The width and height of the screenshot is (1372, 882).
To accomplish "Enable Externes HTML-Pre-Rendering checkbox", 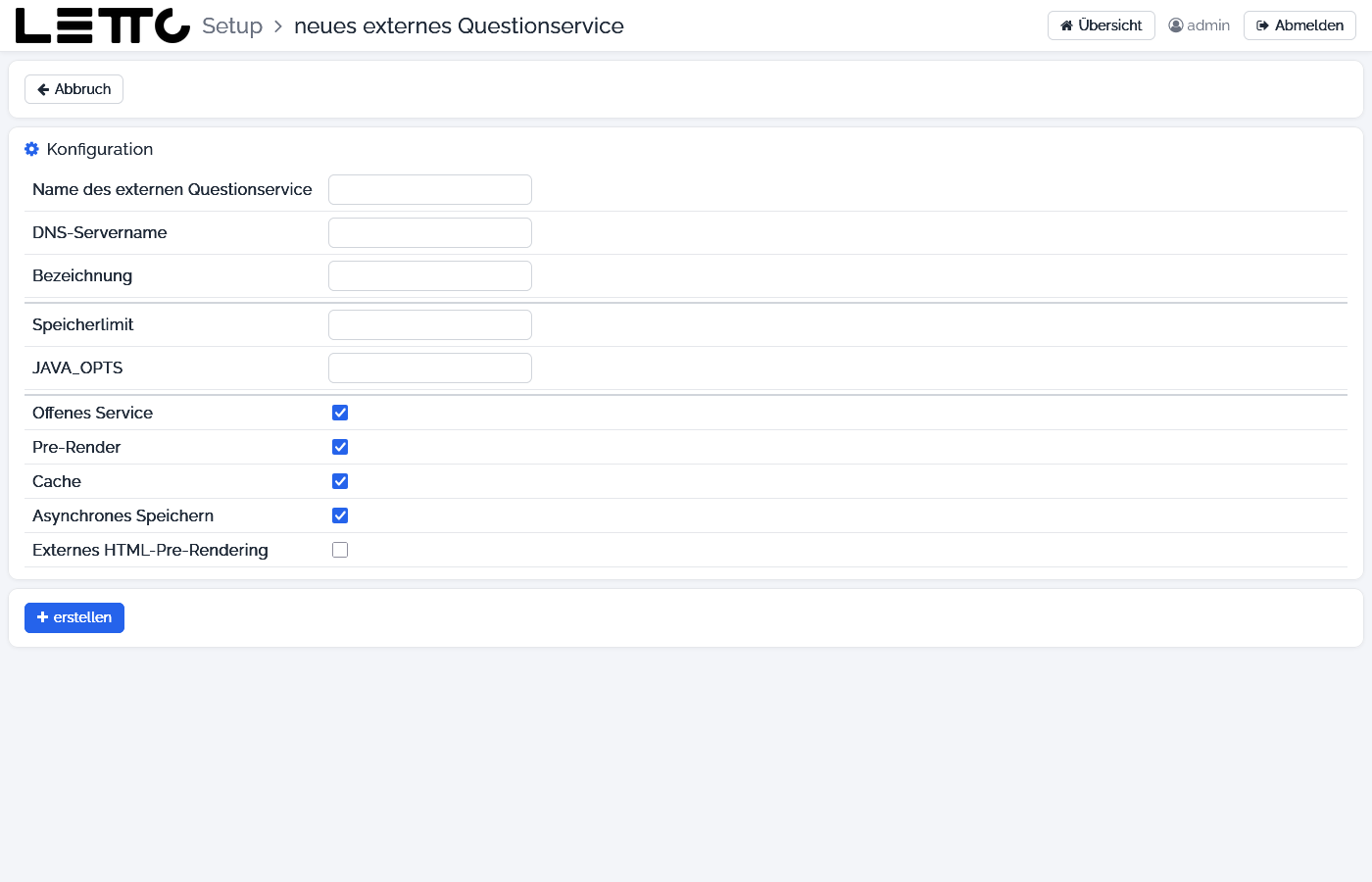I will pos(340,550).
